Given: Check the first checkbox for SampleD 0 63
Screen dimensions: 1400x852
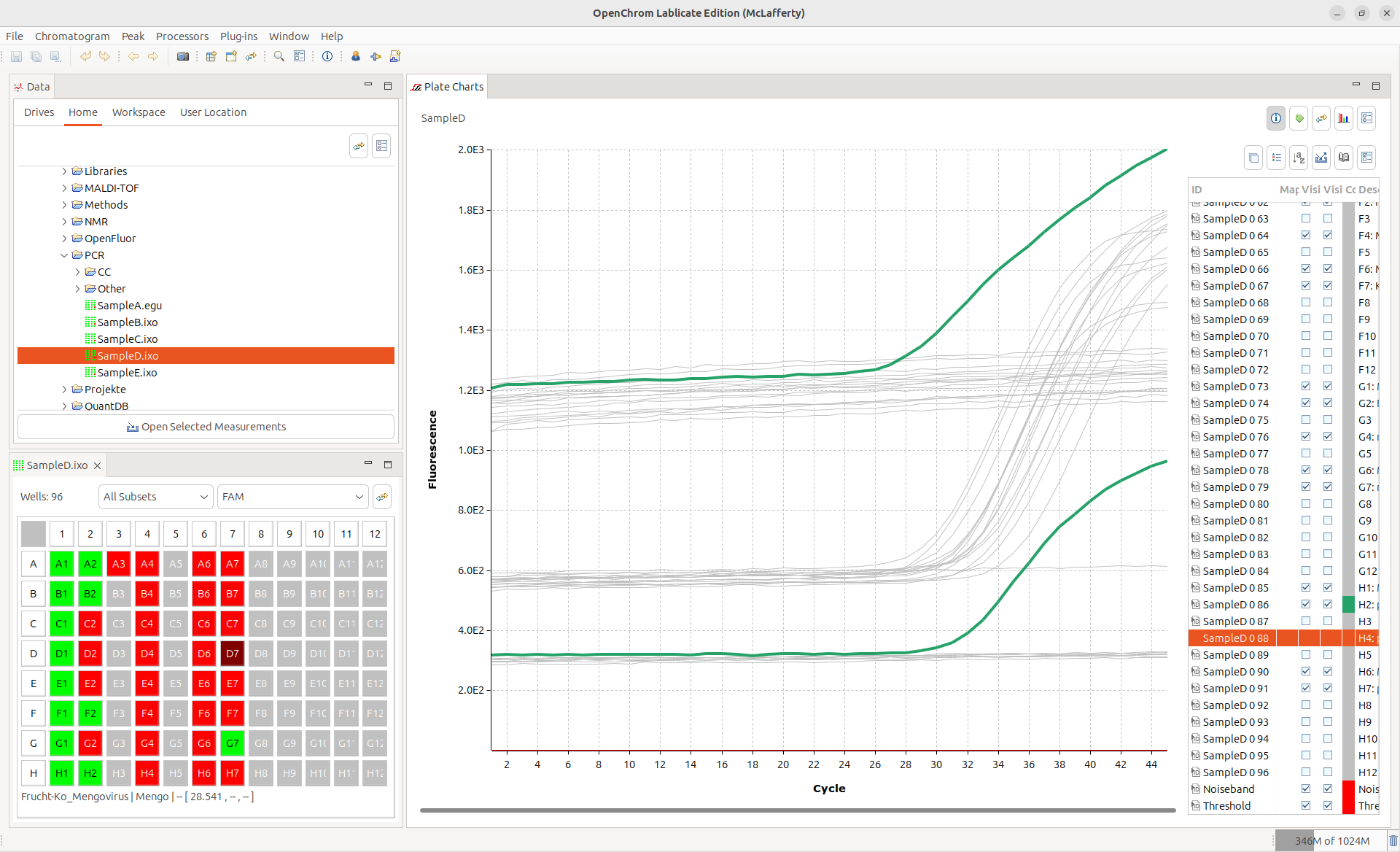Looking at the screenshot, I should (1306, 219).
